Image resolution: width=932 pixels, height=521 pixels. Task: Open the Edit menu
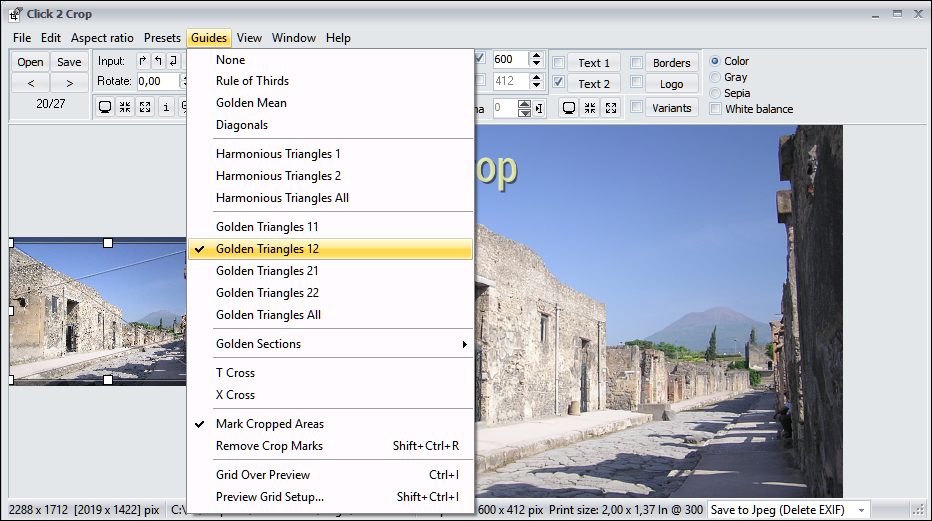(51, 38)
